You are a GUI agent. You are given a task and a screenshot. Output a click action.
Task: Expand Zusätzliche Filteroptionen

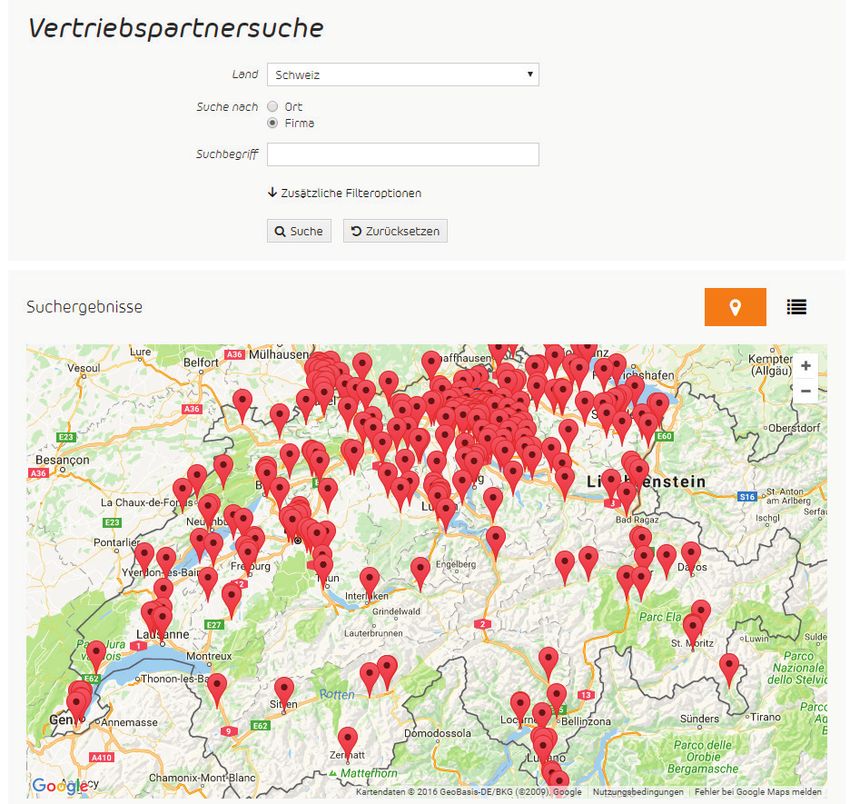click(x=344, y=193)
